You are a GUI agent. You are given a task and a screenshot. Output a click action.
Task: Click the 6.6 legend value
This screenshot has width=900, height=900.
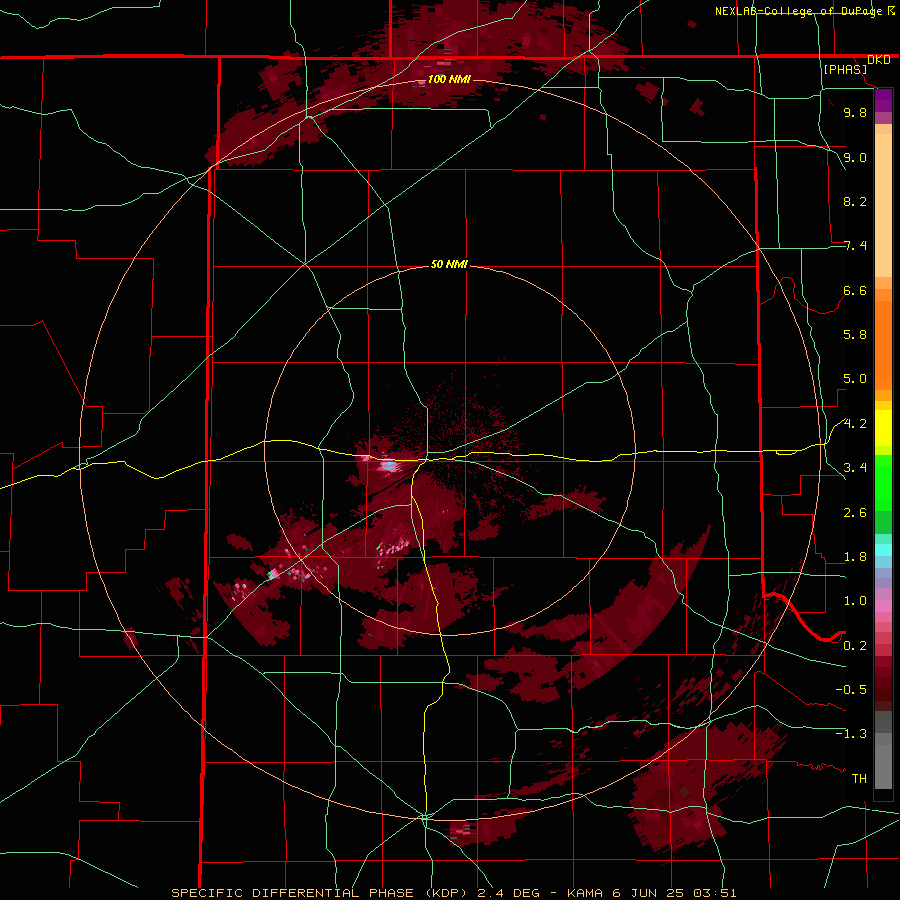coord(855,290)
